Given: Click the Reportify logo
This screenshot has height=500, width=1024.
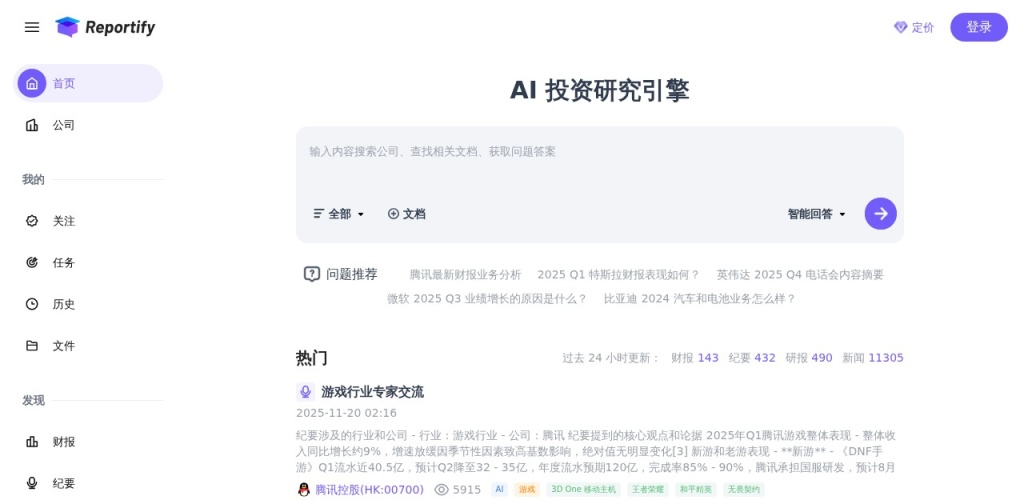Looking at the screenshot, I should coord(106,27).
